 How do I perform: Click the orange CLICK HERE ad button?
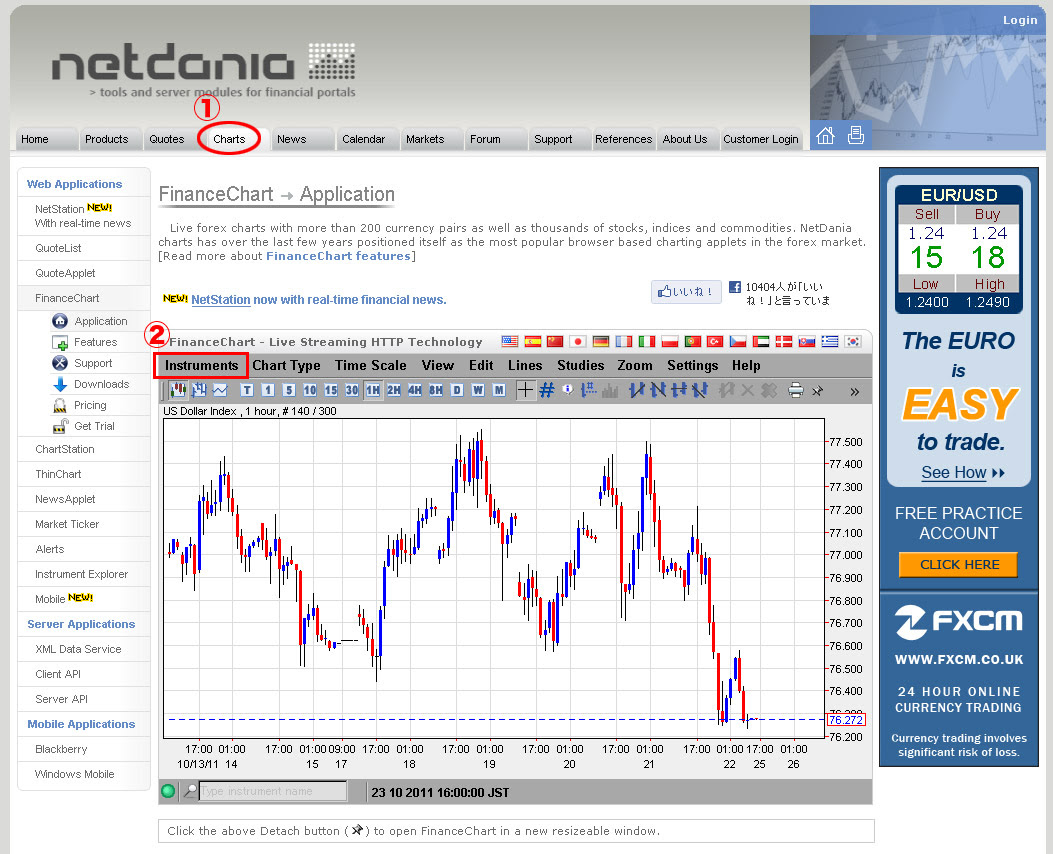coord(958,565)
